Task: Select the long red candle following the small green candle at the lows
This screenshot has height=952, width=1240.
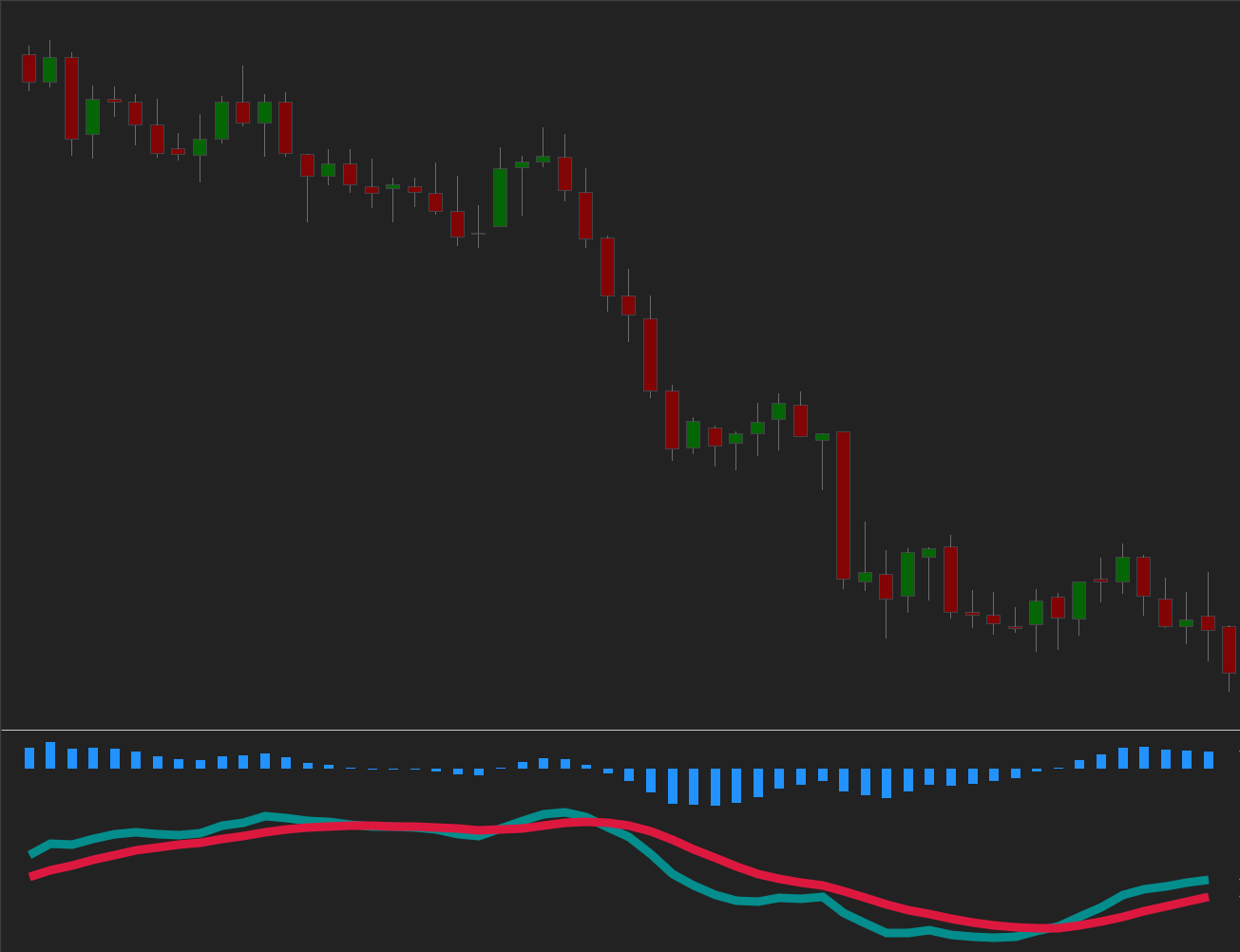Action: tap(950, 579)
